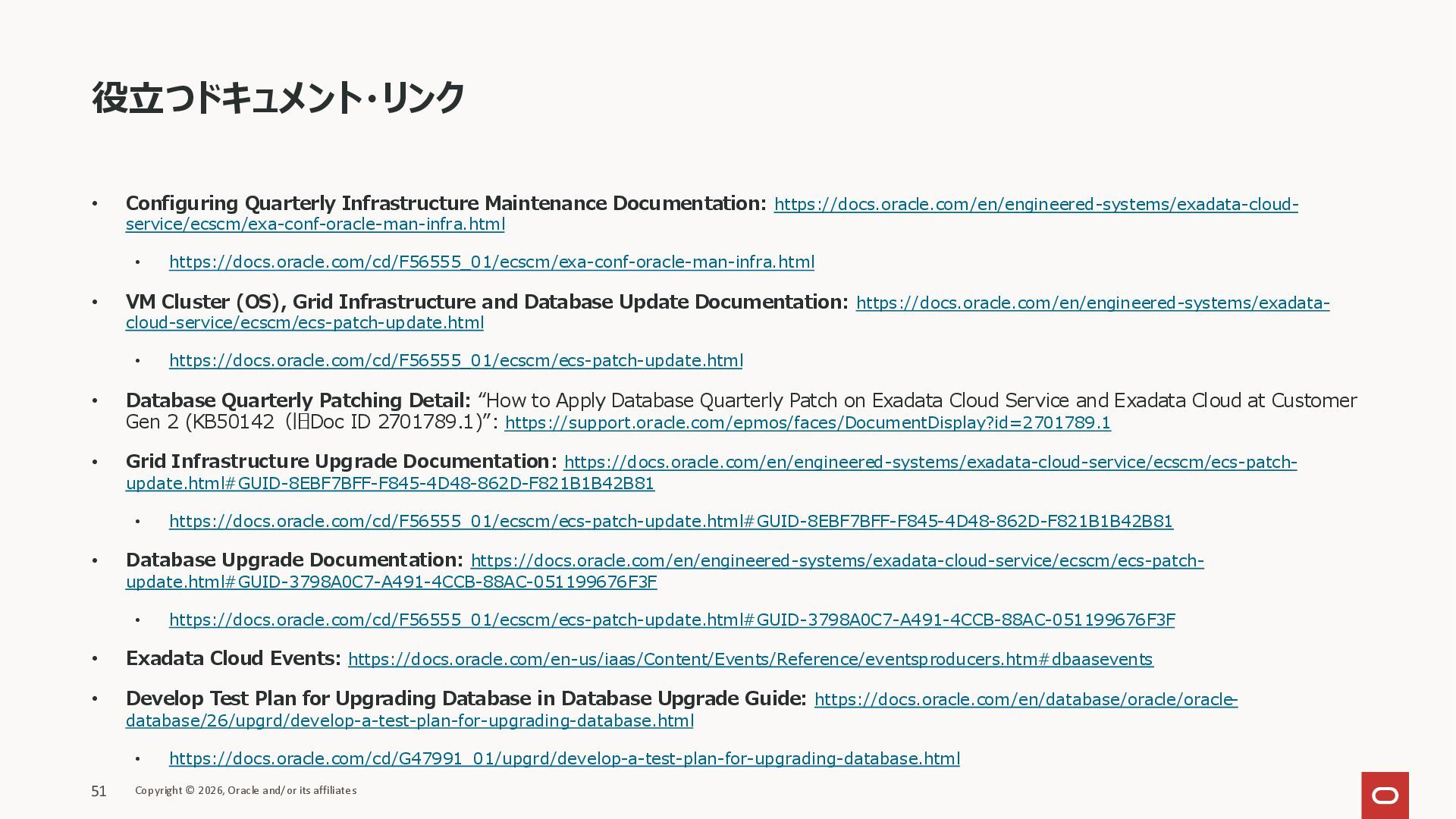Open the engineered-systems ecs-patch-update.html documentation link
The image size is (1456, 819).
click(x=1092, y=303)
